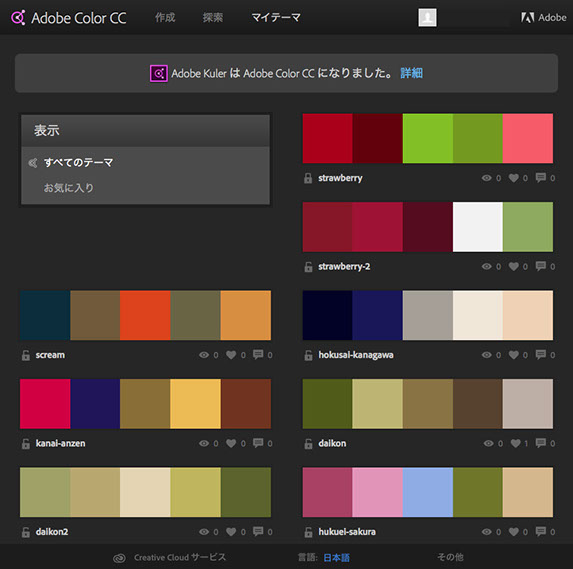Open comments icon on scream theme
The height and width of the screenshot is (569, 573).
click(258, 354)
